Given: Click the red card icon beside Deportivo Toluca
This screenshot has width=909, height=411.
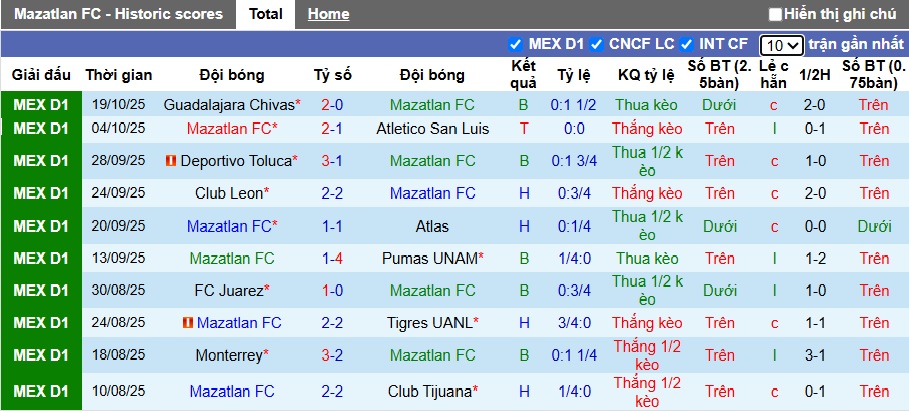Looking at the screenshot, I should [171, 161].
